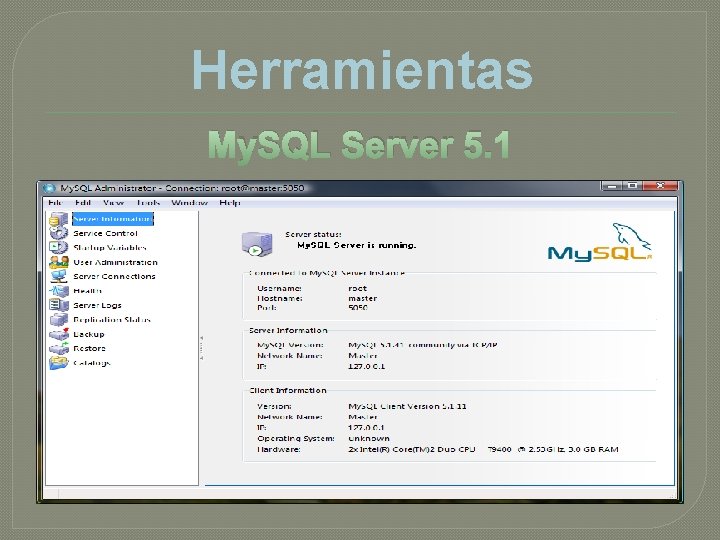The width and height of the screenshot is (720, 540).
Task: Open the Help menu
Action: [x=230, y=202]
